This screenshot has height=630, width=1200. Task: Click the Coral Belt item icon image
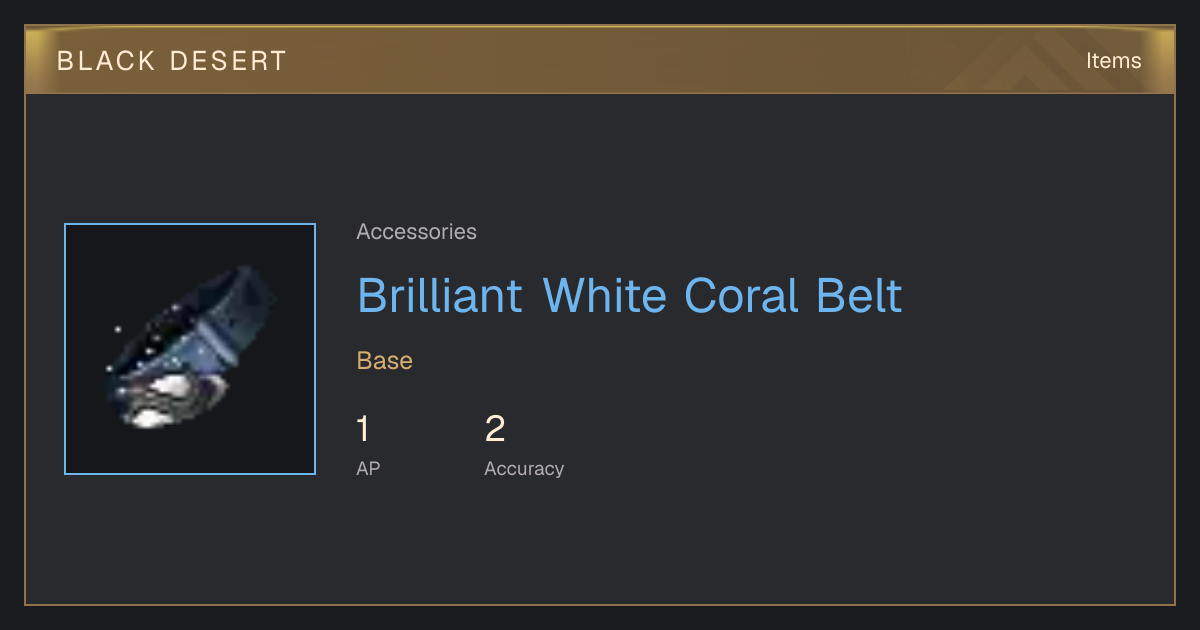(190, 349)
